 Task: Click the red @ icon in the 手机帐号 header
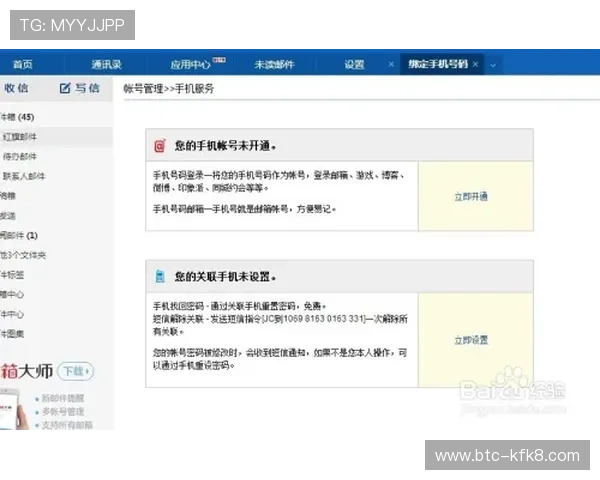point(160,146)
